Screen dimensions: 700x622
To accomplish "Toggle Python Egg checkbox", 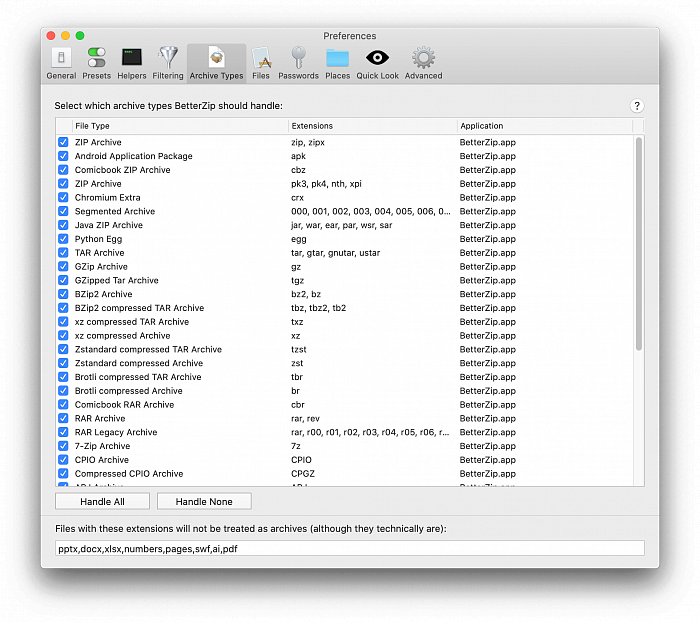I will point(63,239).
